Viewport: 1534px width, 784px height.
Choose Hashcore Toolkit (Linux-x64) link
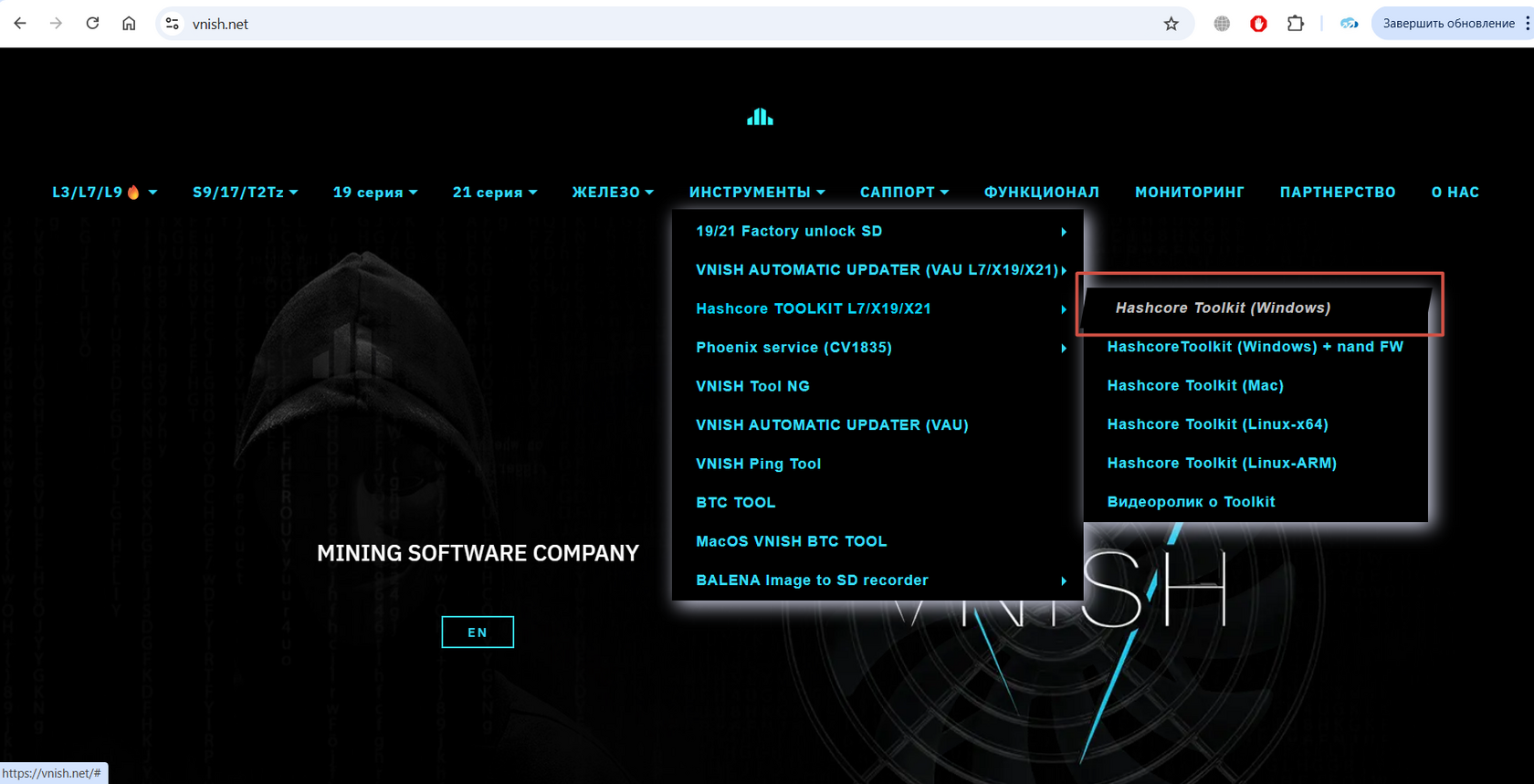pos(1256,424)
